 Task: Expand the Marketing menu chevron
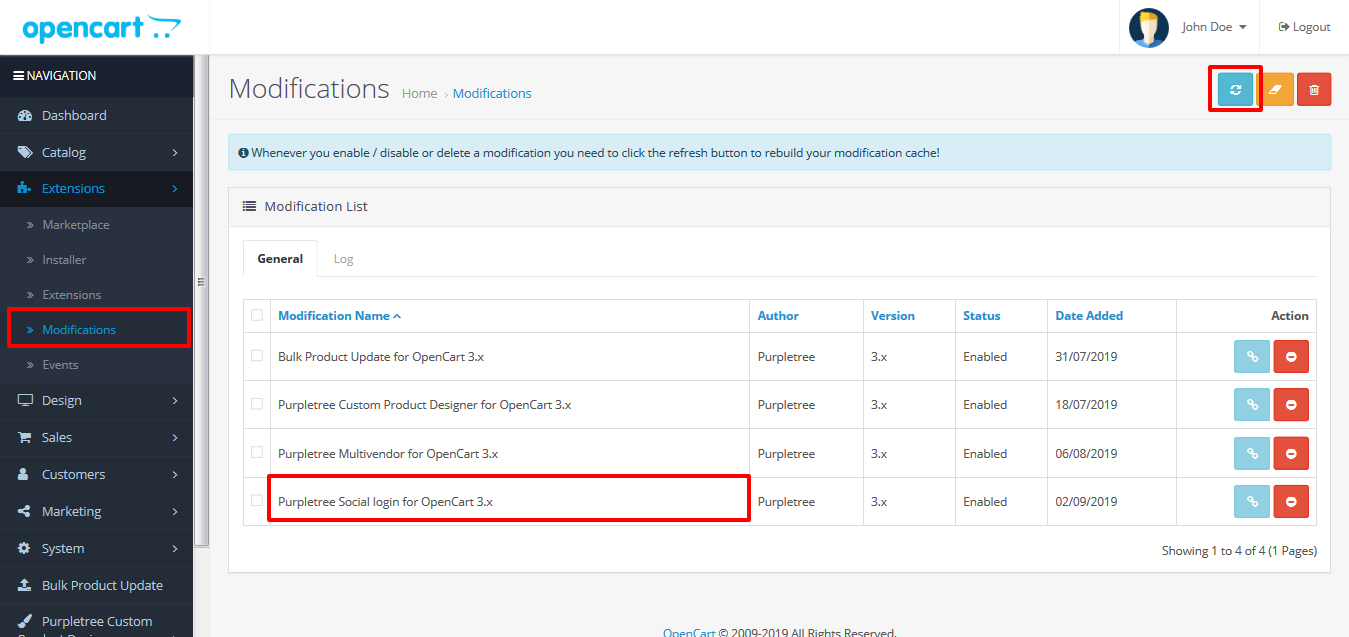(175, 511)
